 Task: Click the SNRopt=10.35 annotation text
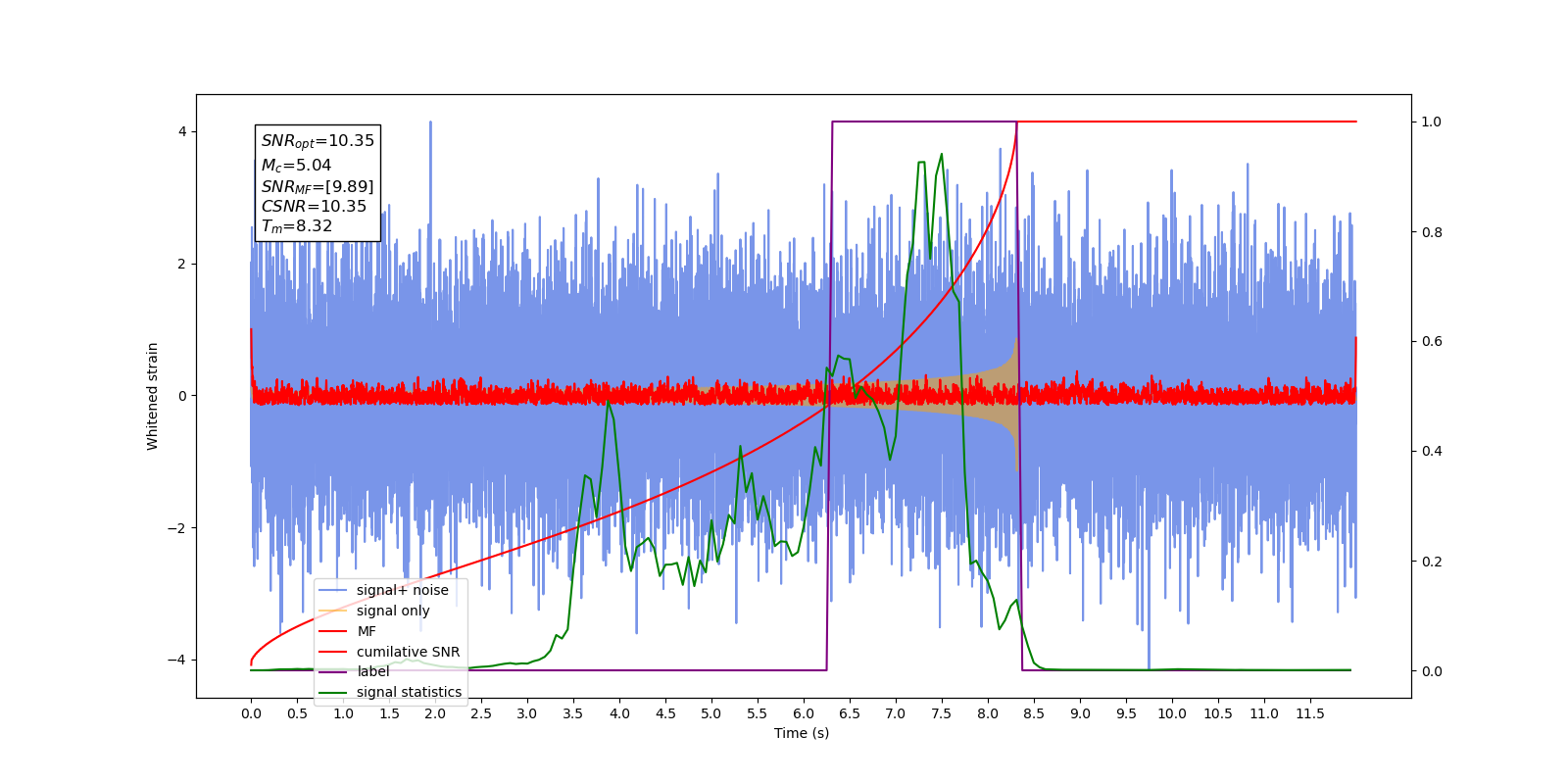click(318, 141)
